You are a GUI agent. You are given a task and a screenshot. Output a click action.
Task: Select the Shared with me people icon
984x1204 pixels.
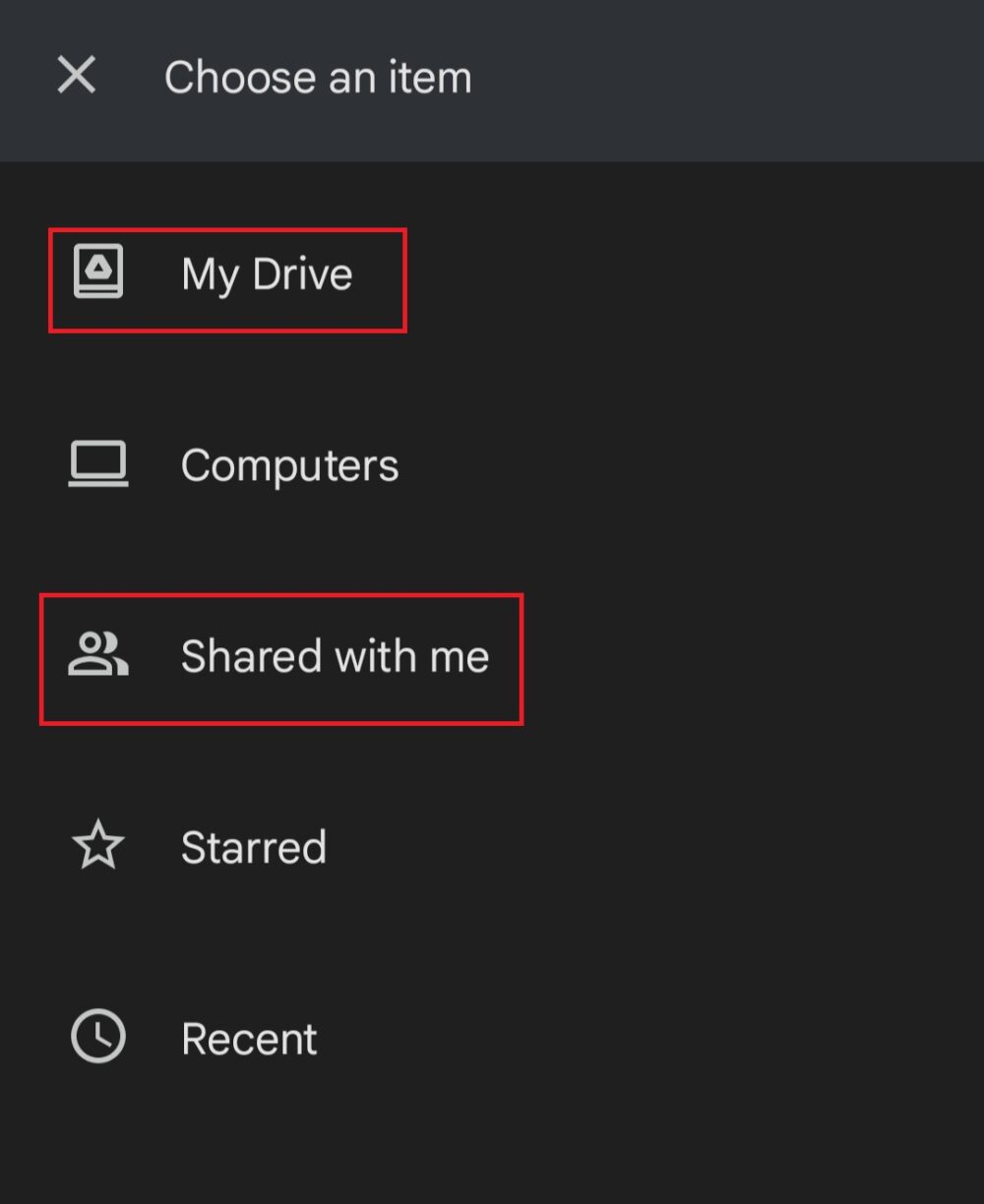[x=97, y=655]
